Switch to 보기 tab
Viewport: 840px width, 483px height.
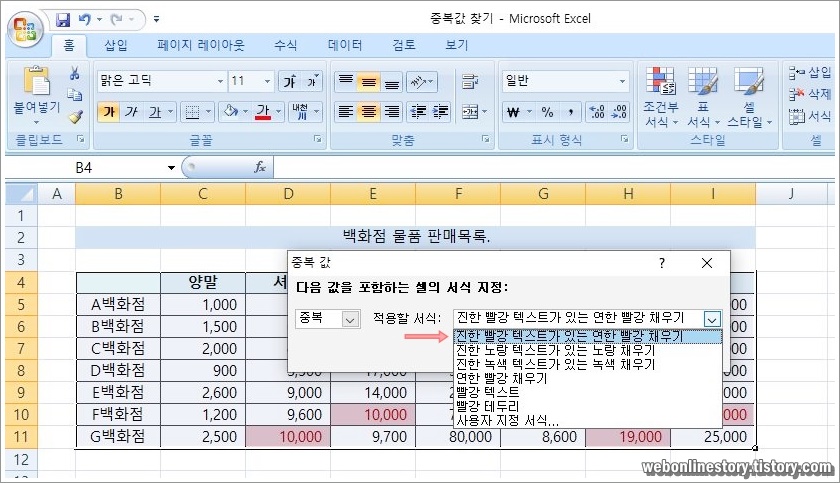456,46
